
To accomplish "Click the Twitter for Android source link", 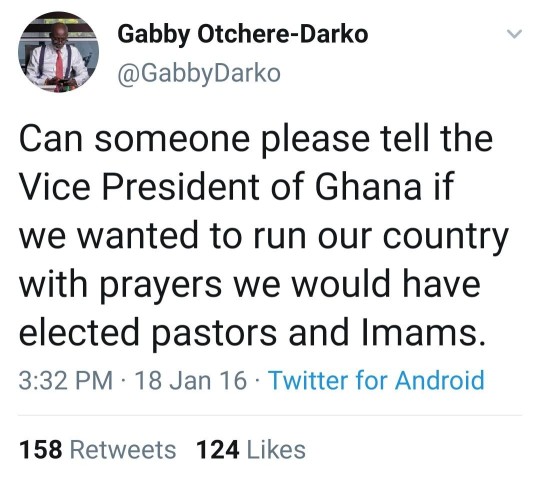I will point(376,380).
